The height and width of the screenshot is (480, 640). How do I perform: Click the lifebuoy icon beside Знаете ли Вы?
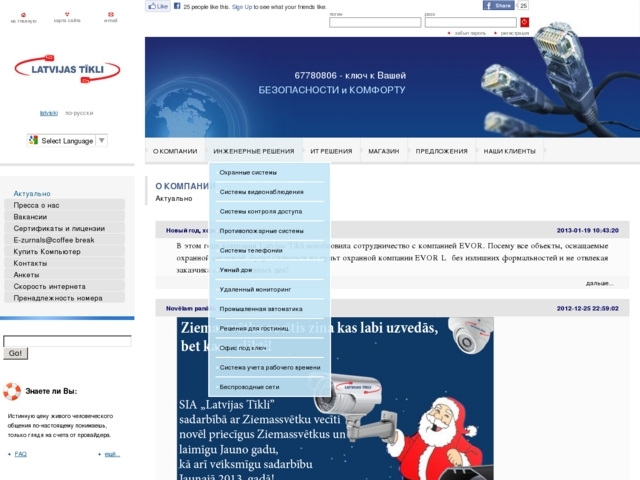(x=12, y=391)
